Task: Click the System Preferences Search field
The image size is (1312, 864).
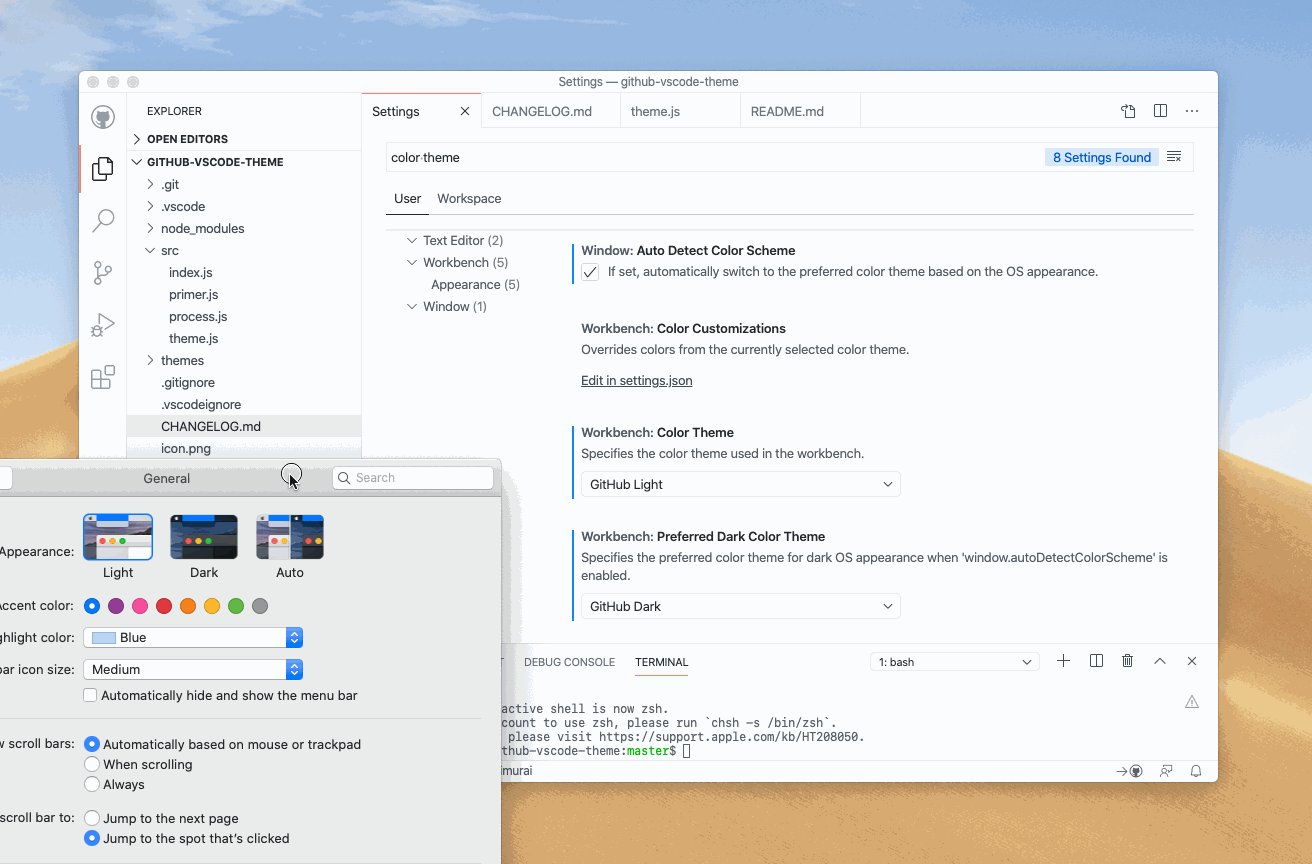Action: pyautogui.click(x=413, y=478)
